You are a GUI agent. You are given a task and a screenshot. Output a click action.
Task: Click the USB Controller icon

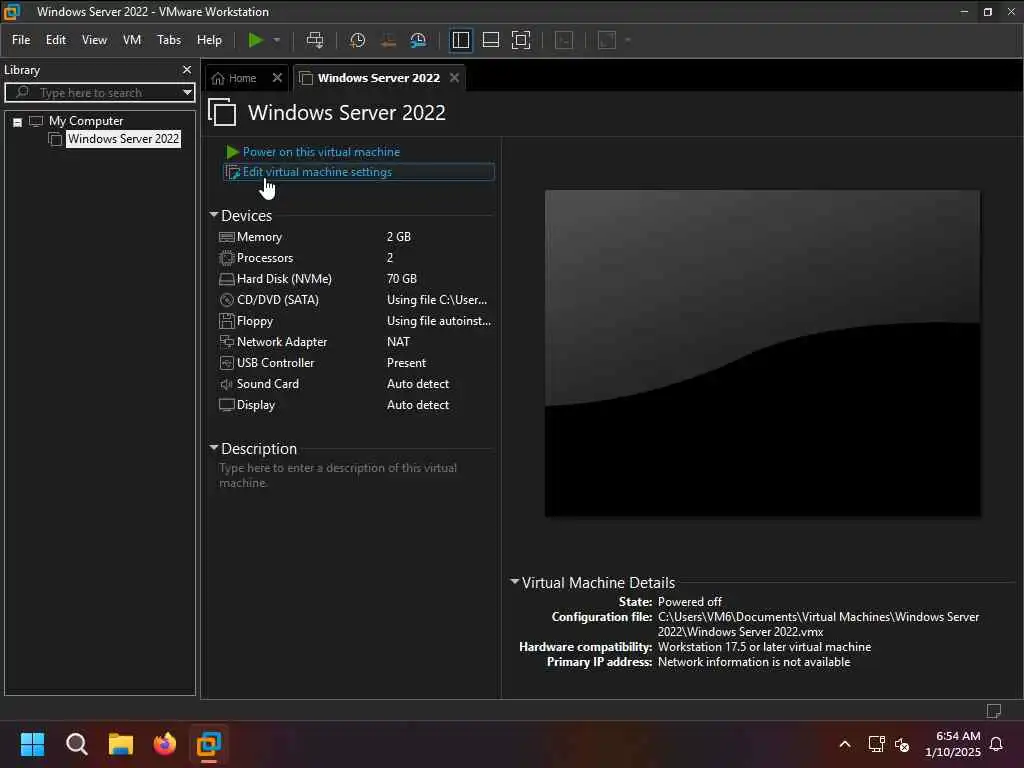pos(227,362)
